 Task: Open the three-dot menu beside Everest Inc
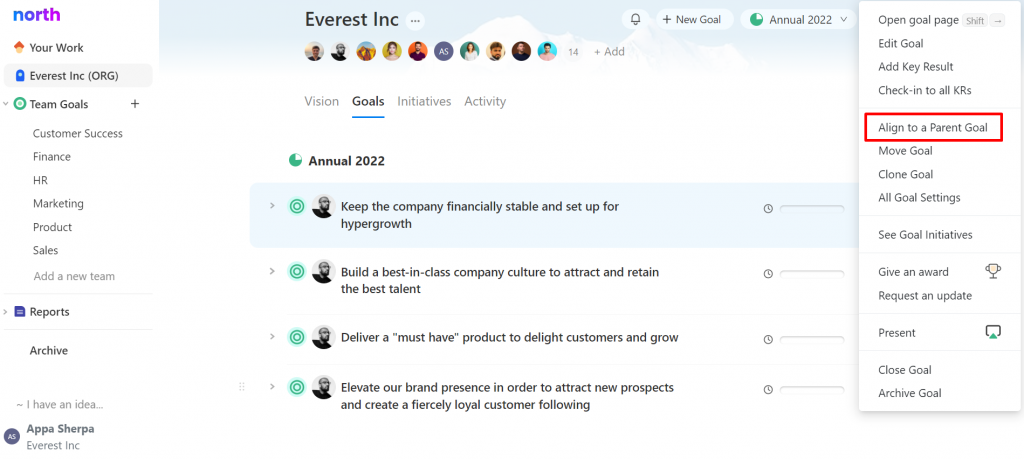pyautogui.click(x=415, y=21)
